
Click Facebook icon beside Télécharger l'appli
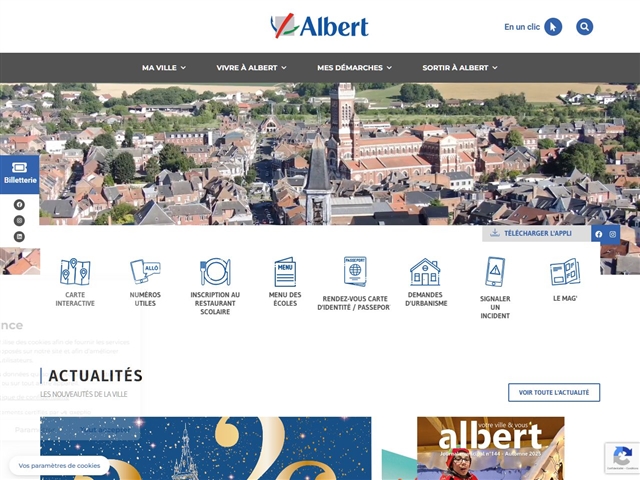point(598,234)
